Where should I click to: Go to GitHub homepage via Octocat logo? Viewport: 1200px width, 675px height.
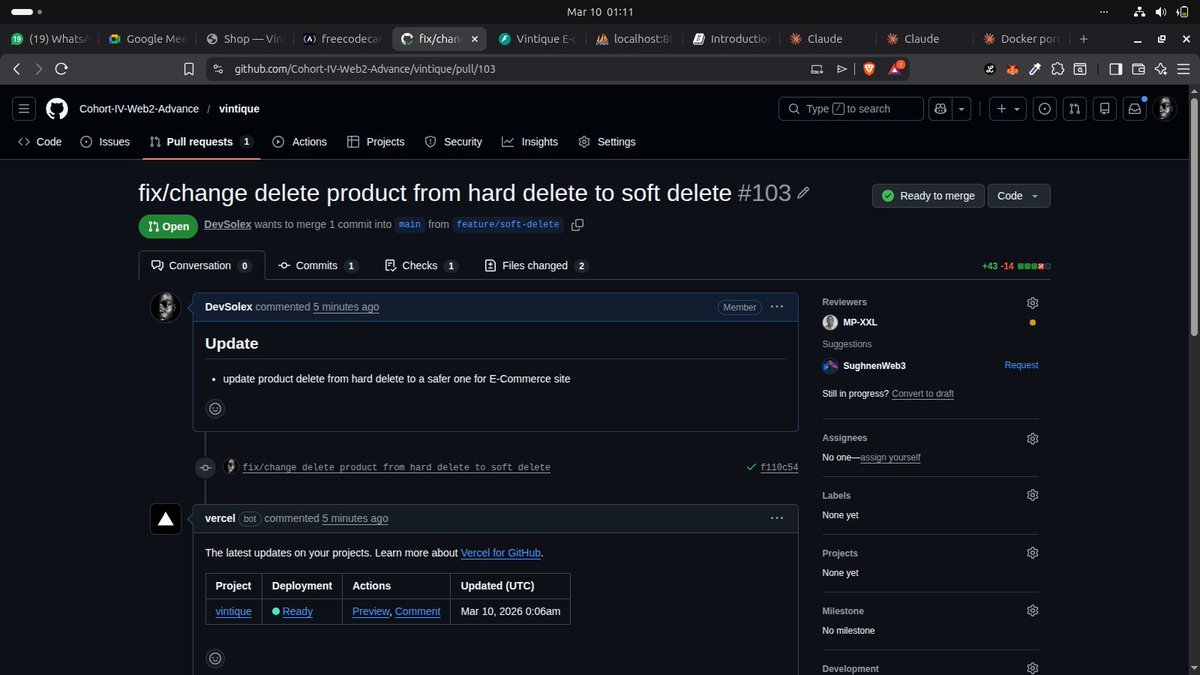(x=57, y=108)
